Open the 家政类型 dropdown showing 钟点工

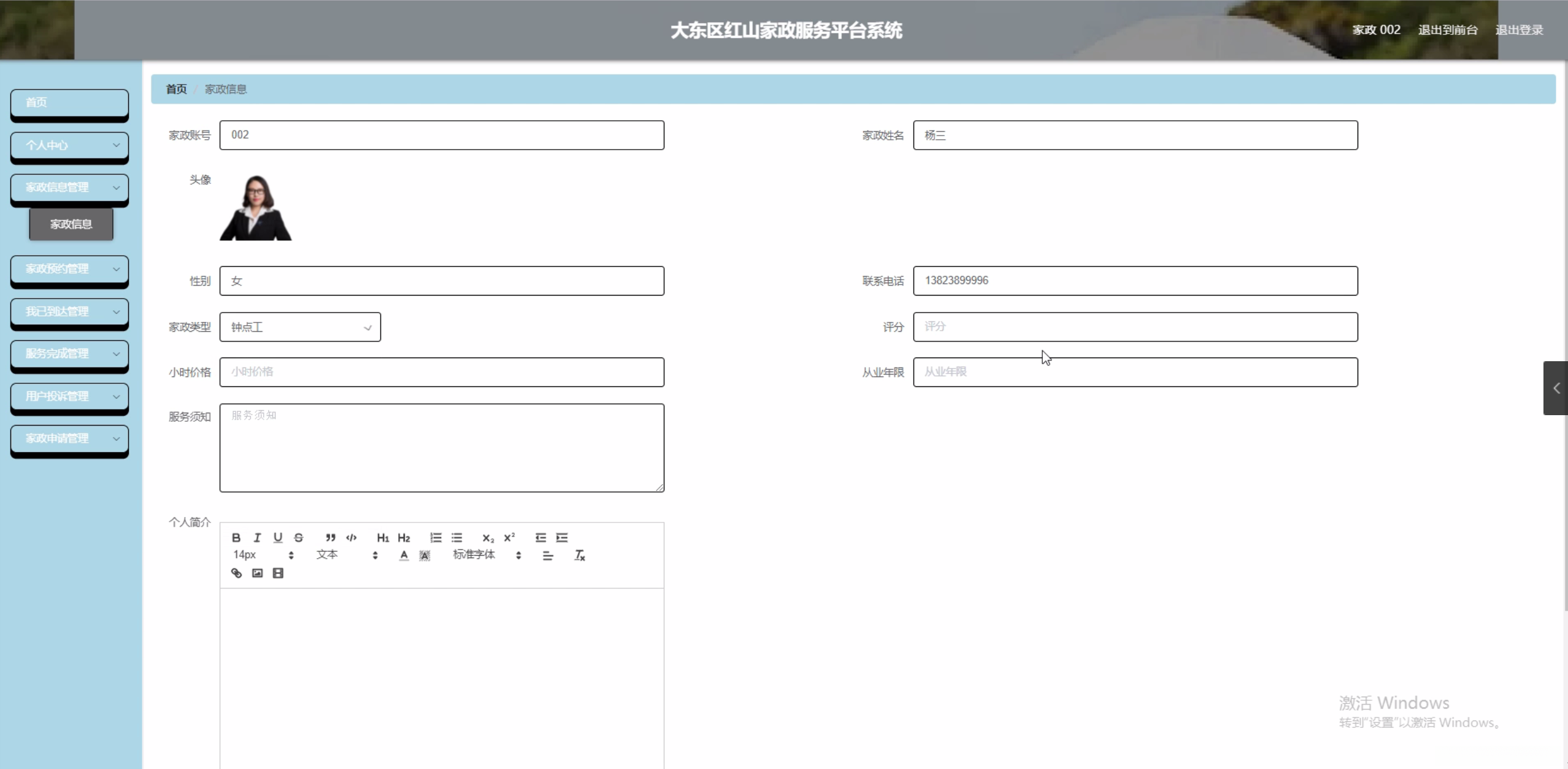tap(300, 327)
